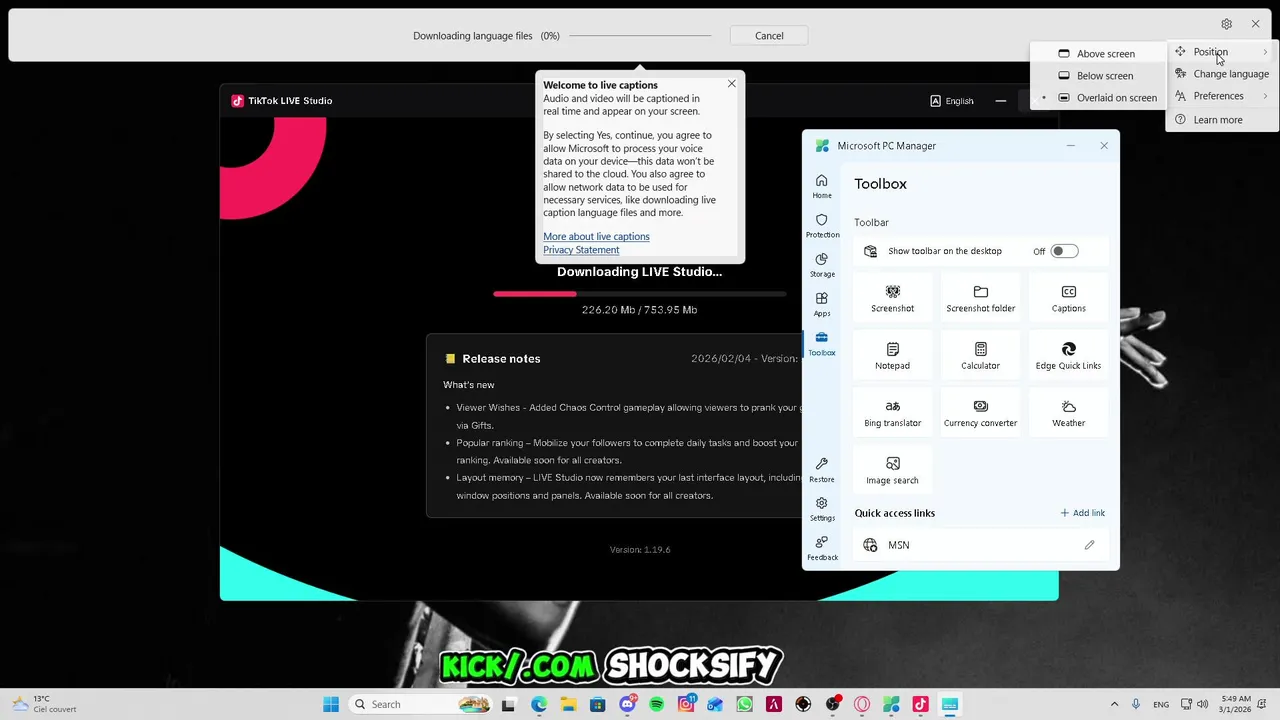Image resolution: width=1280 pixels, height=720 pixels.
Task: Open More about live captions link
Action: [x=596, y=237]
